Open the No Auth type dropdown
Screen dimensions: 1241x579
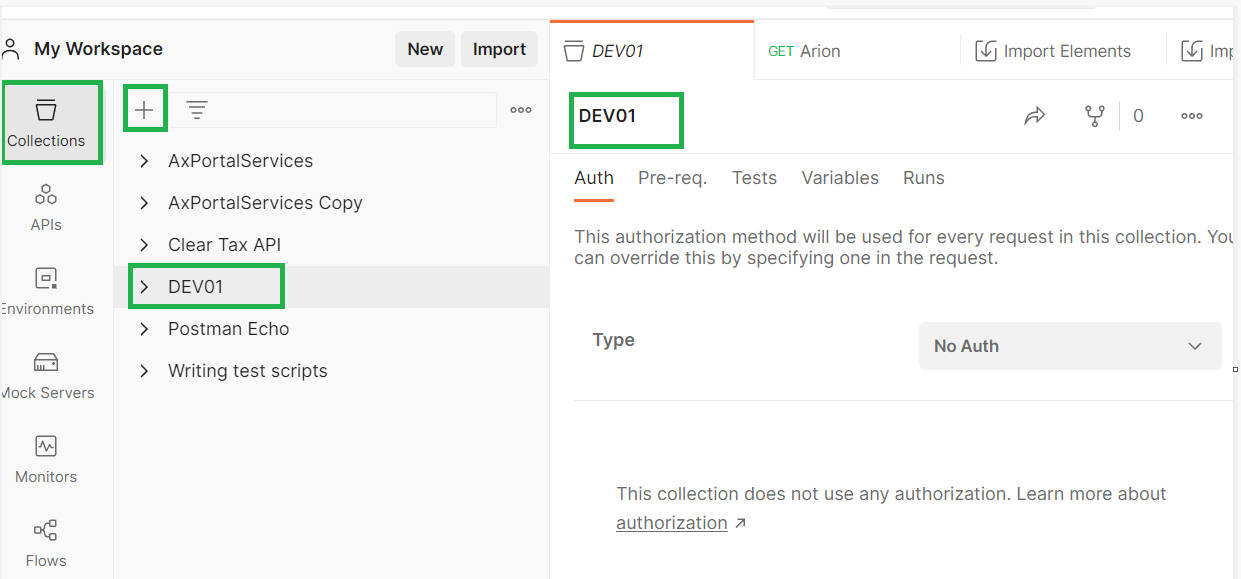coord(1070,346)
